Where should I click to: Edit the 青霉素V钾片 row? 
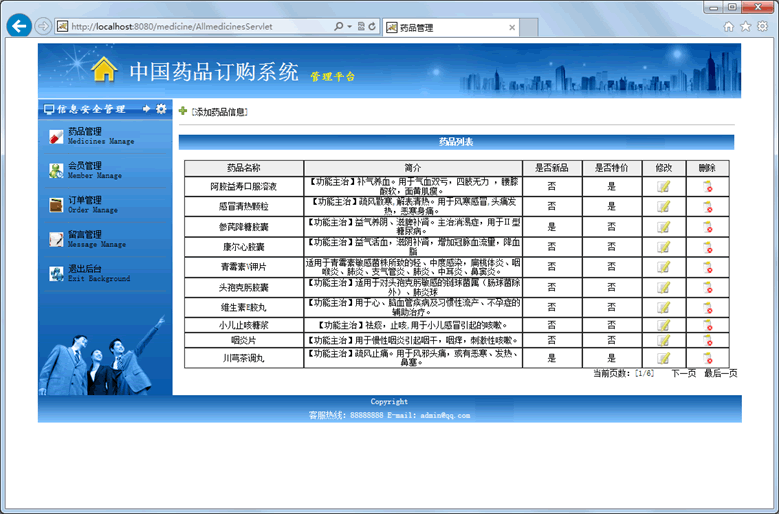[664, 267]
